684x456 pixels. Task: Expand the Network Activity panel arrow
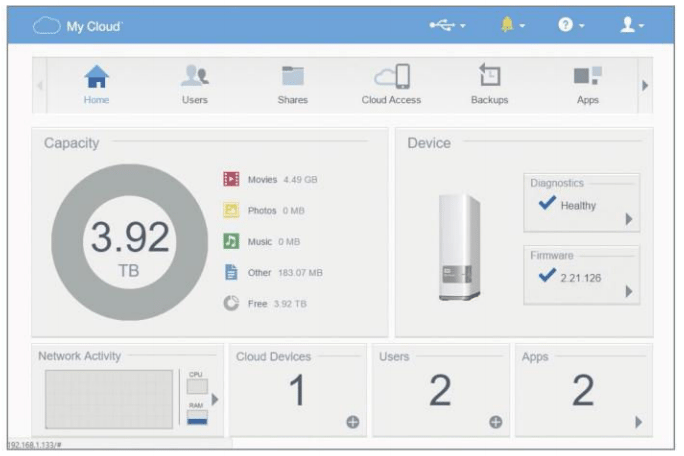pos(215,399)
